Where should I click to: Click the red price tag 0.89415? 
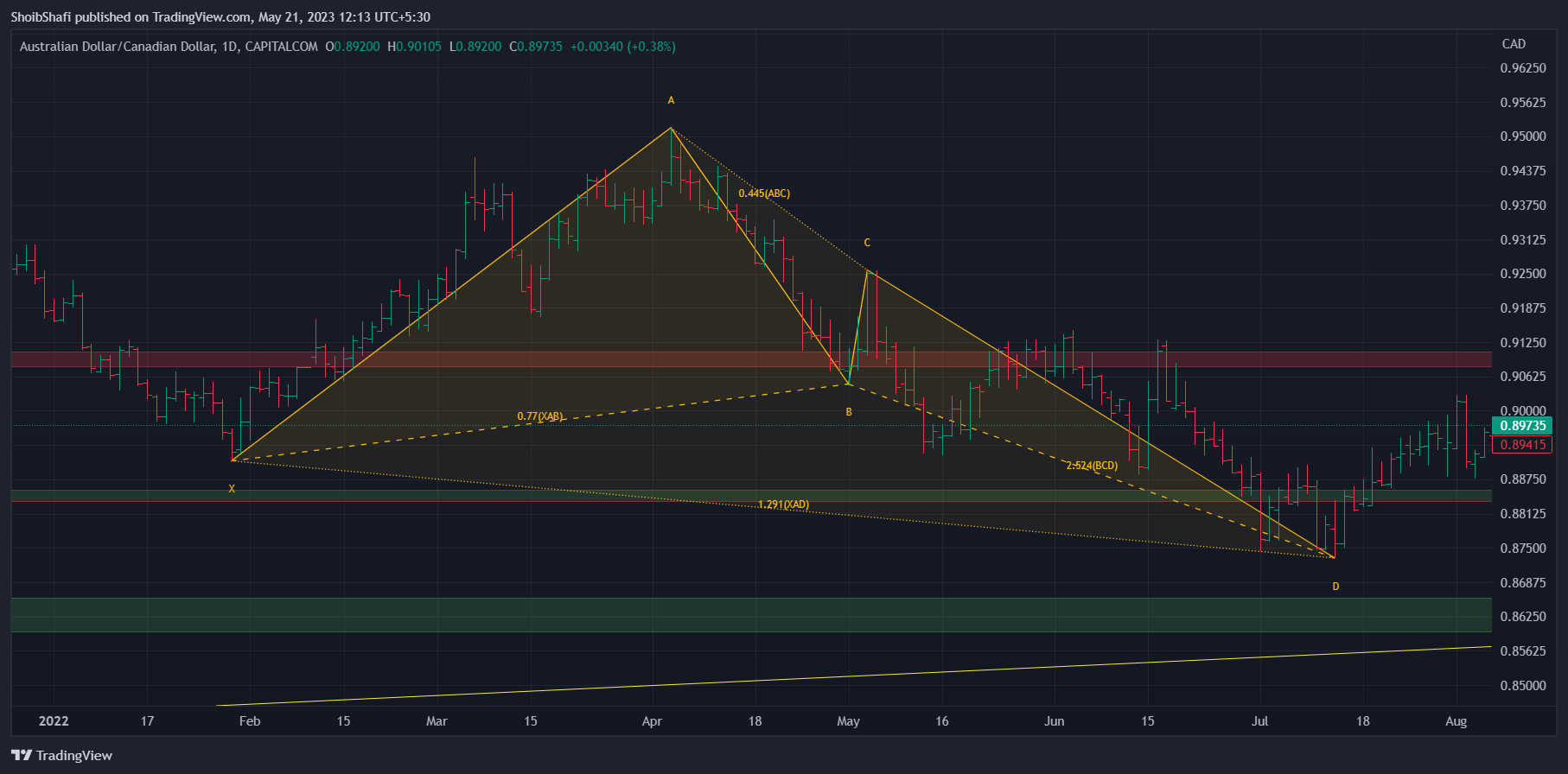(1522, 445)
